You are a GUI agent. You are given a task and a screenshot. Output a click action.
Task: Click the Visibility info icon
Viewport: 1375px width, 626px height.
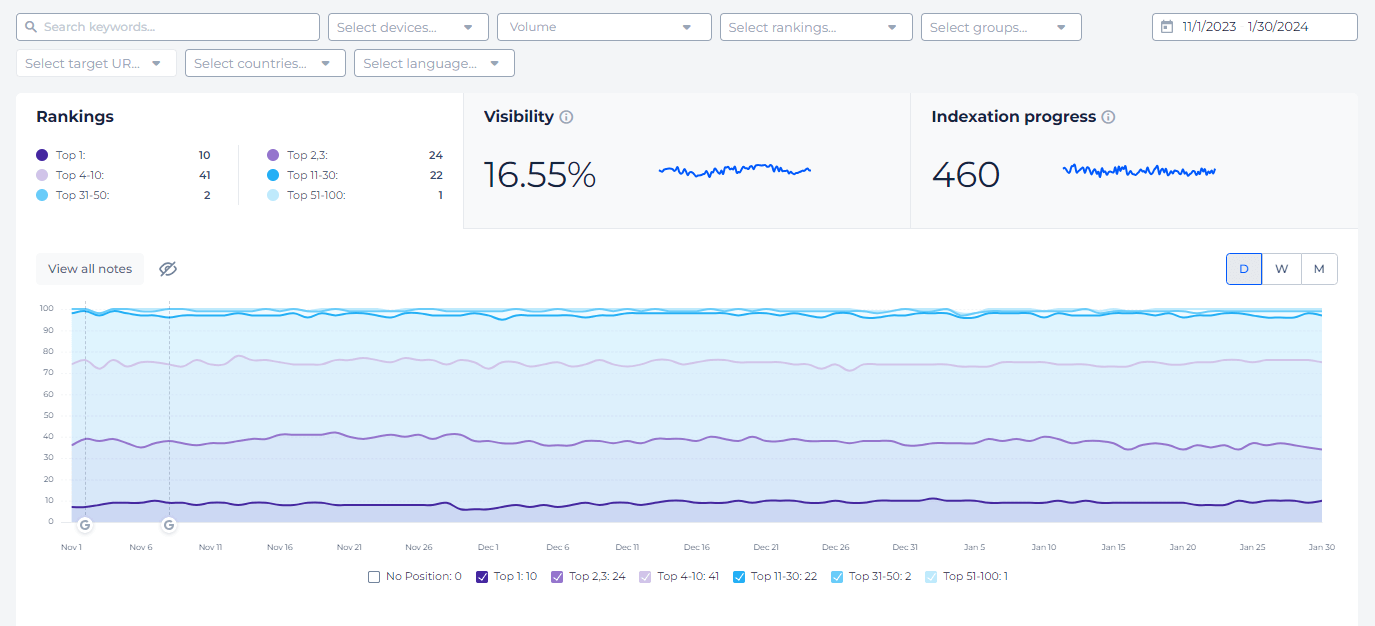tap(566, 117)
